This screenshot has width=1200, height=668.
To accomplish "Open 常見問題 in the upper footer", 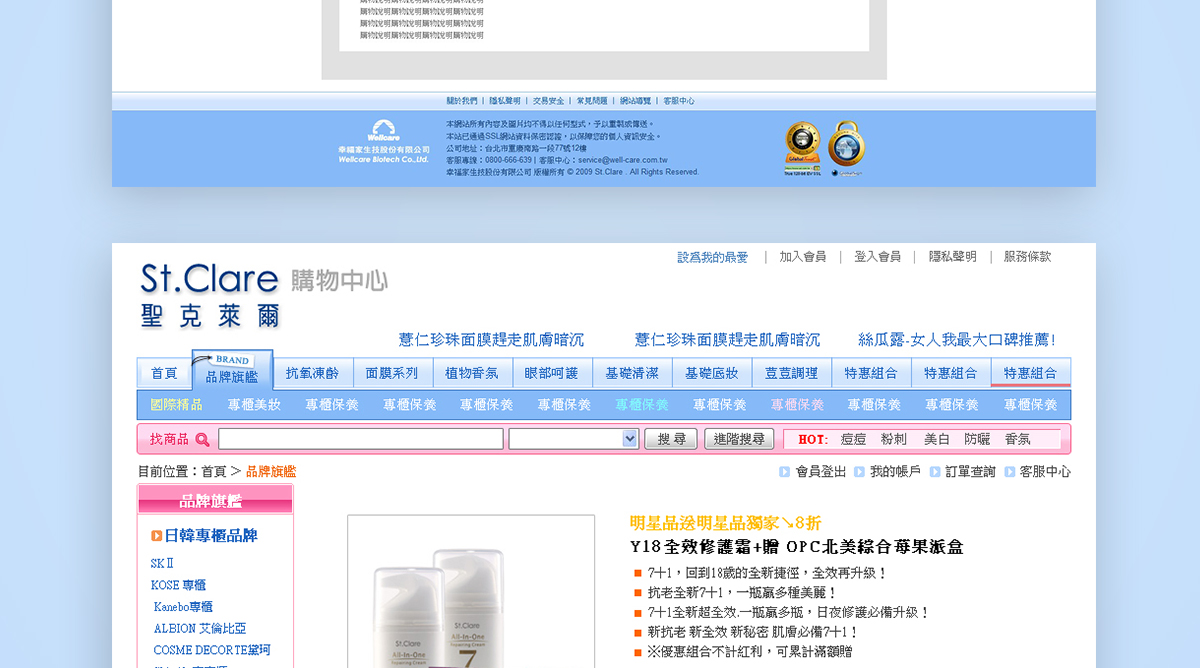I will click(x=592, y=101).
